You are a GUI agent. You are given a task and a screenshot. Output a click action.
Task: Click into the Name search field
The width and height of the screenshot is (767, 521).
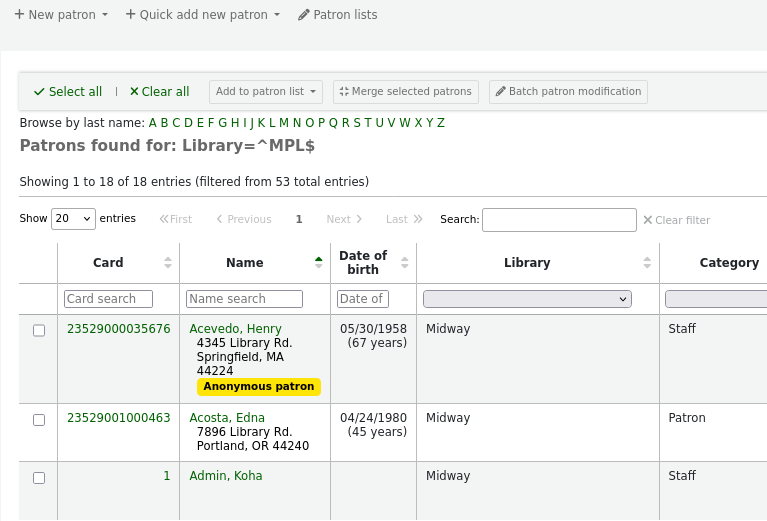[244, 299]
